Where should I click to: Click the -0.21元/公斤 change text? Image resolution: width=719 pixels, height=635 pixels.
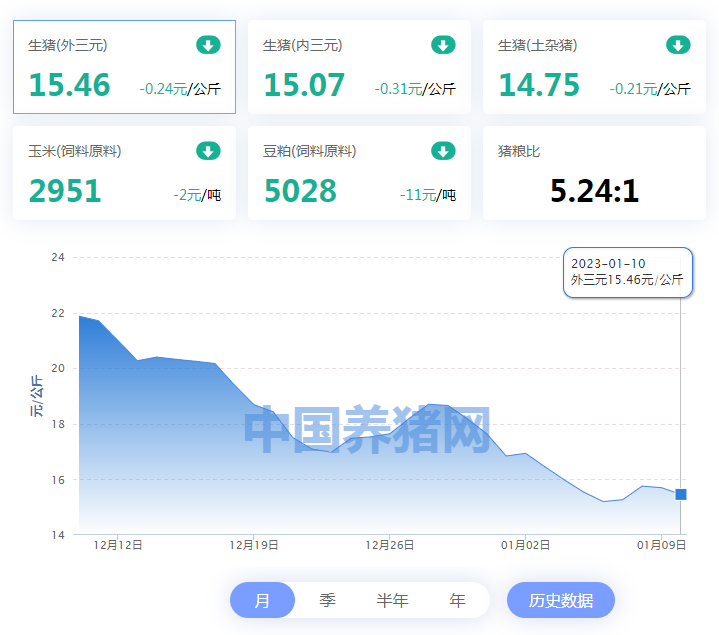[650, 89]
